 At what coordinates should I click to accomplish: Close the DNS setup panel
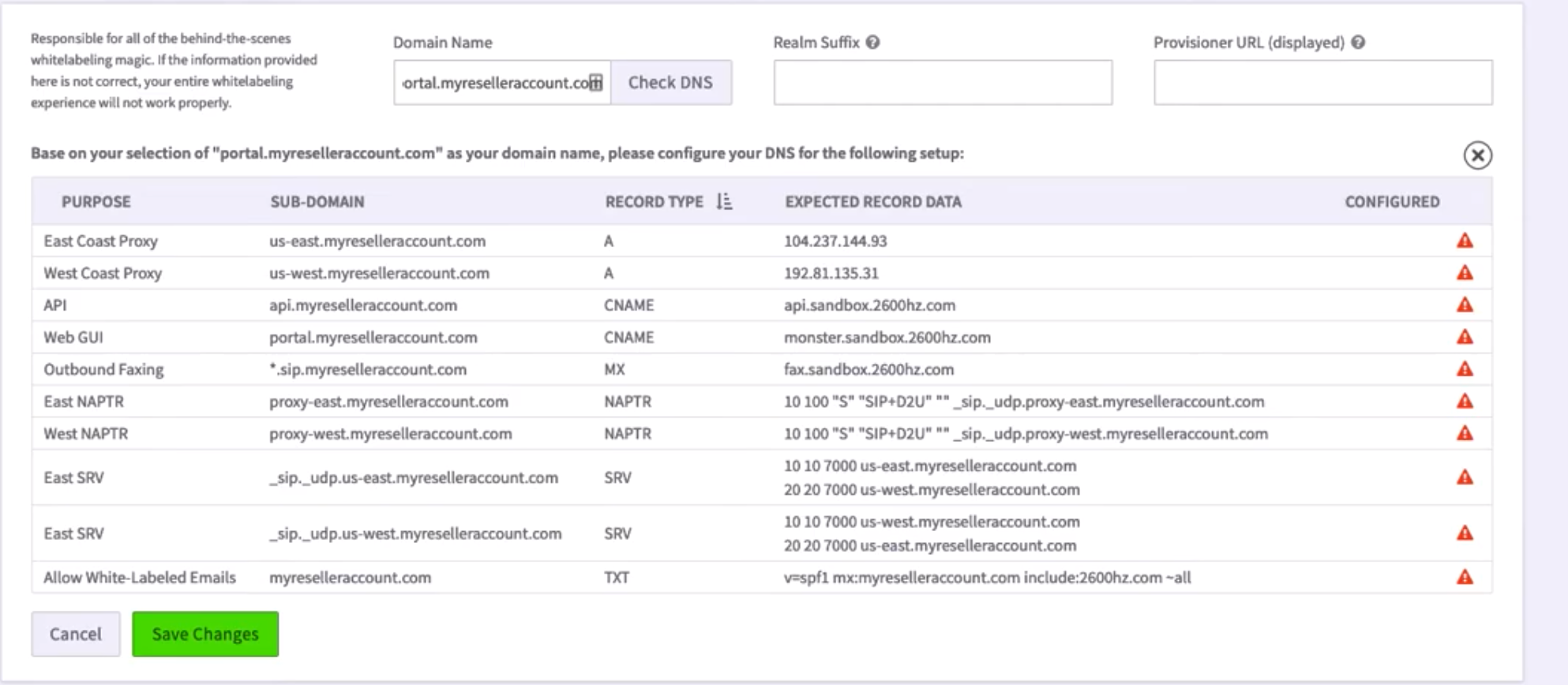[x=1477, y=155]
